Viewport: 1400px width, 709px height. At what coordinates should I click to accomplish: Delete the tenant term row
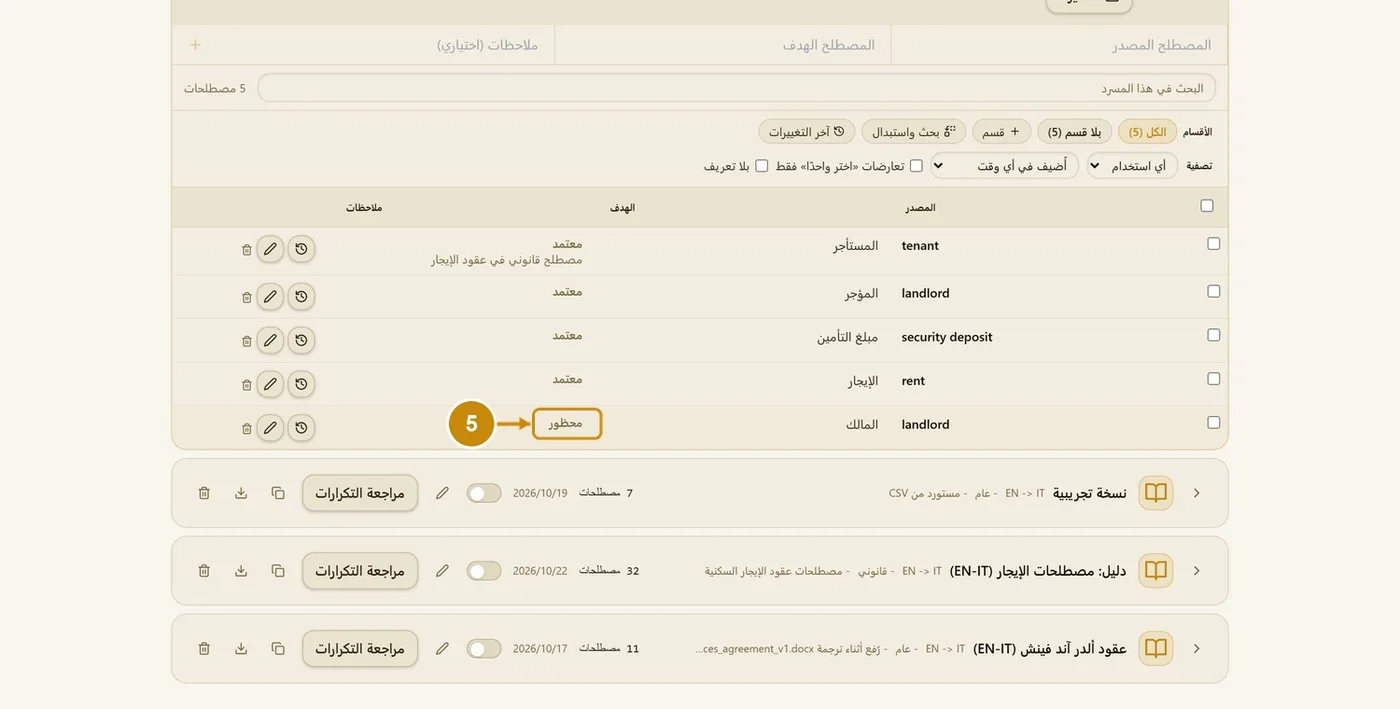247,250
